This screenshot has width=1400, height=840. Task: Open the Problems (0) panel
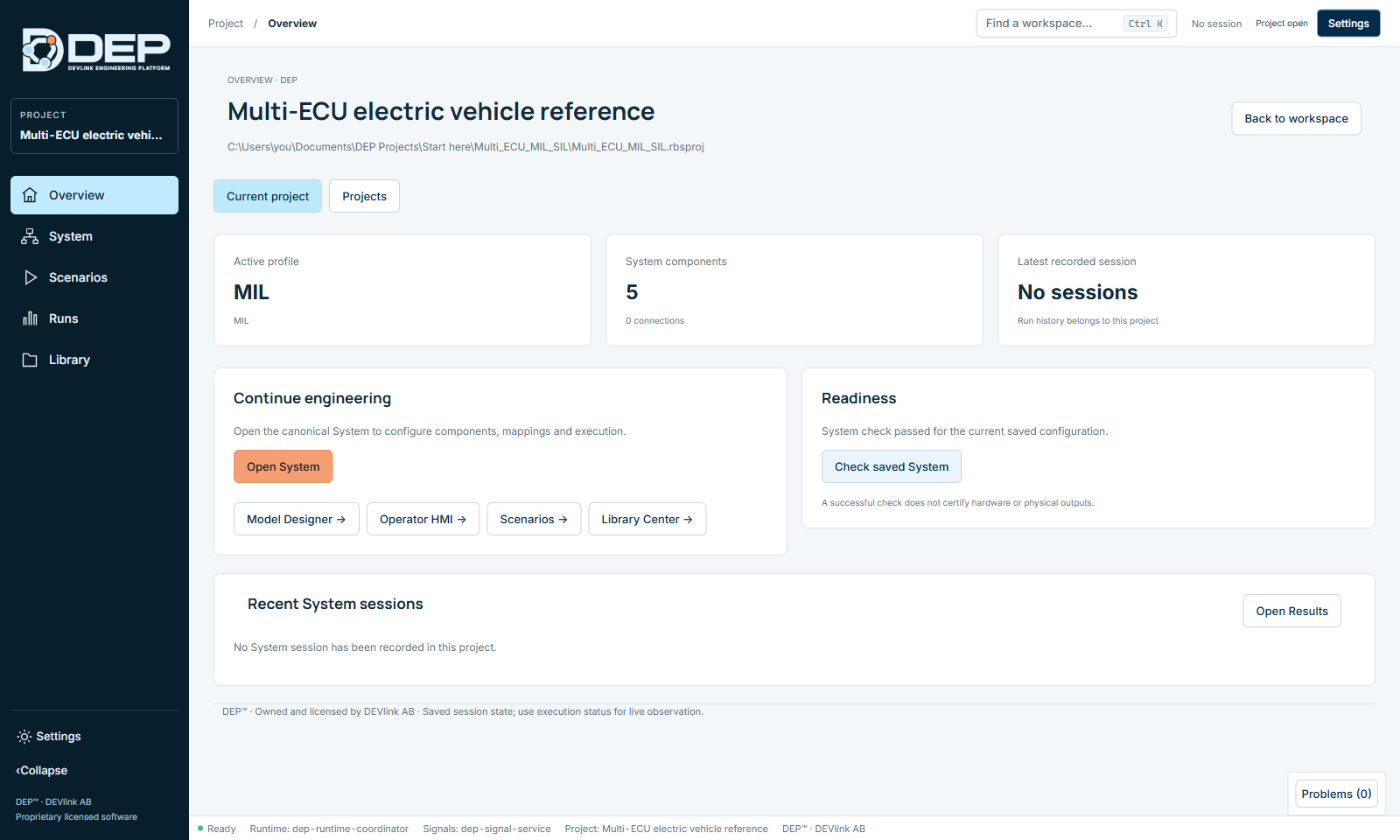pyautogui.click(x=1336, y=794)
